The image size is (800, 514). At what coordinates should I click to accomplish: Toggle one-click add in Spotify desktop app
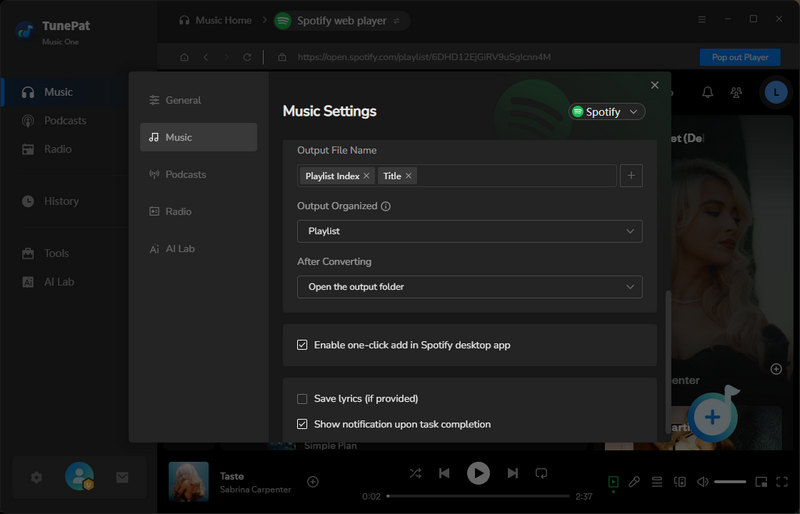point(302,345)
